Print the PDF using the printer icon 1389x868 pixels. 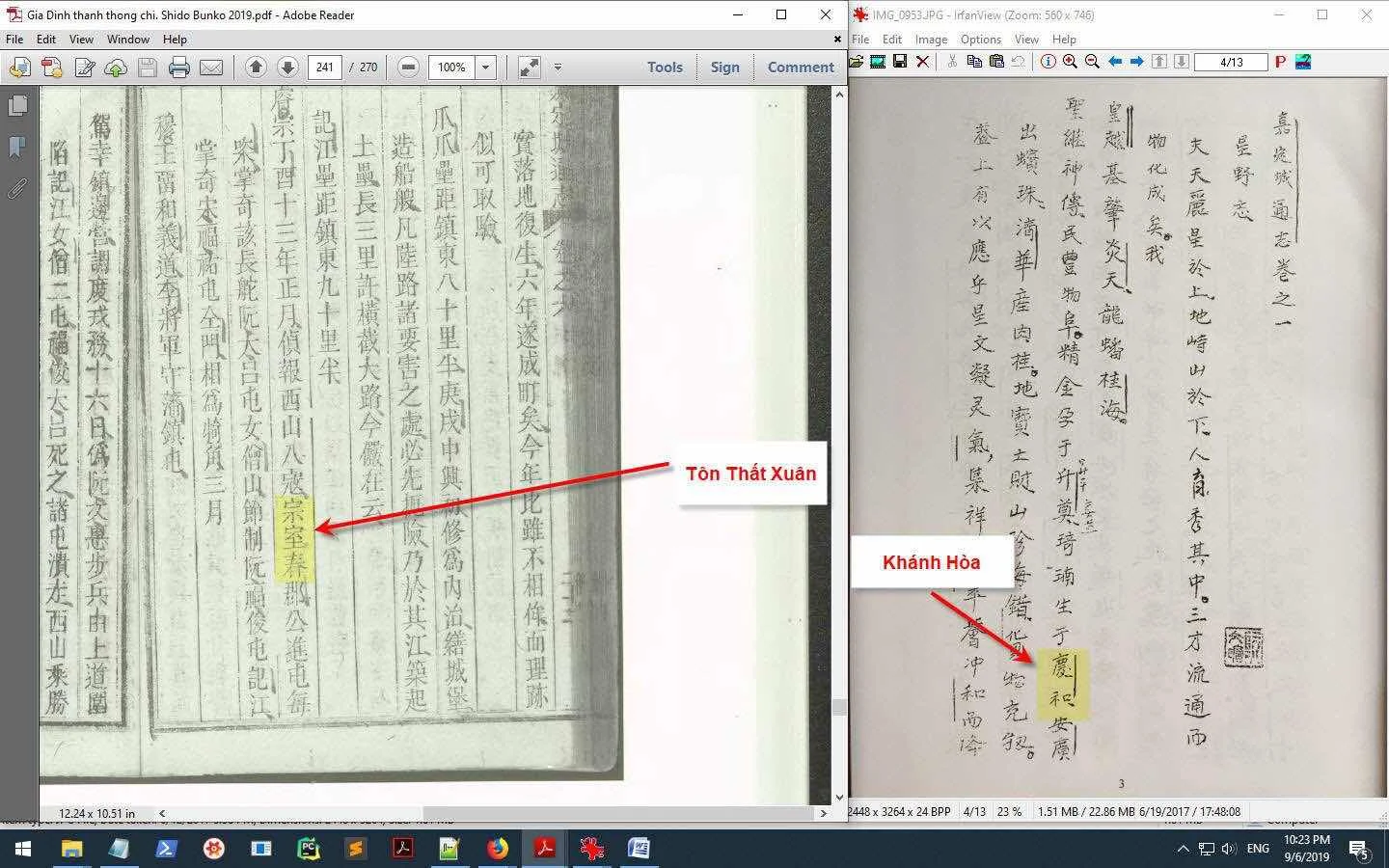click(179, 68)
